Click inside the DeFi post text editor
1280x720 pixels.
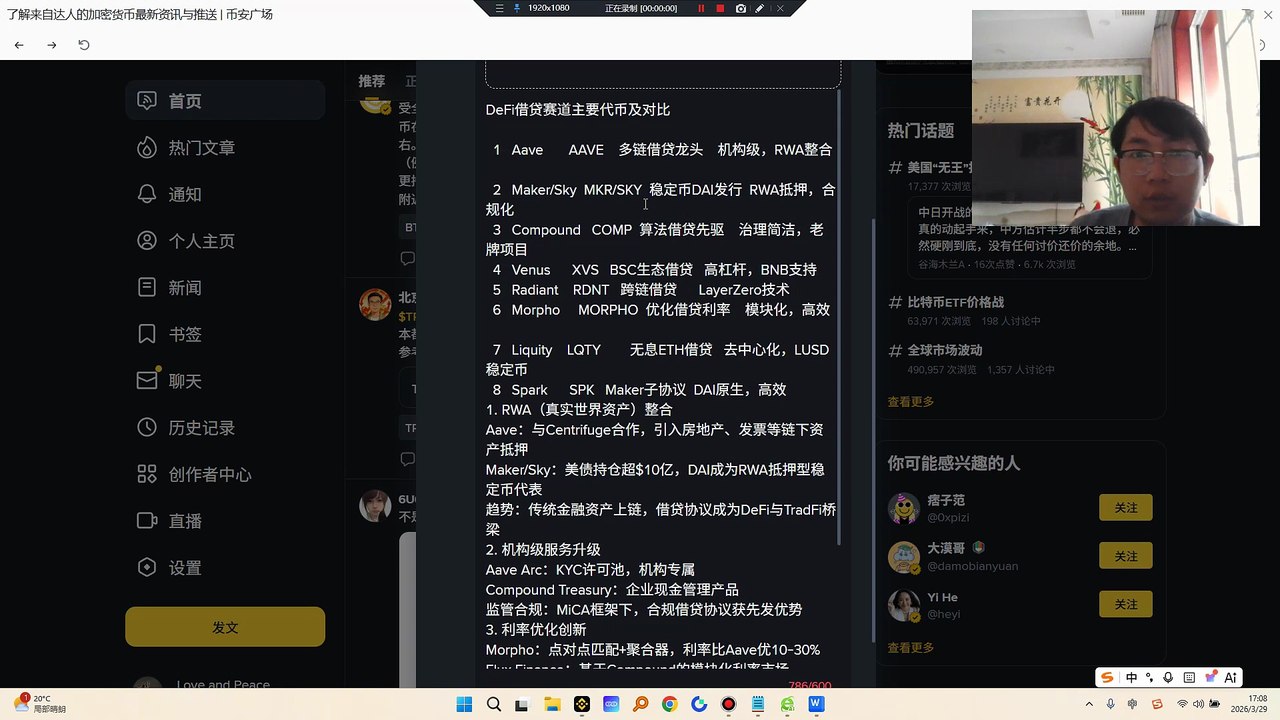660,380
